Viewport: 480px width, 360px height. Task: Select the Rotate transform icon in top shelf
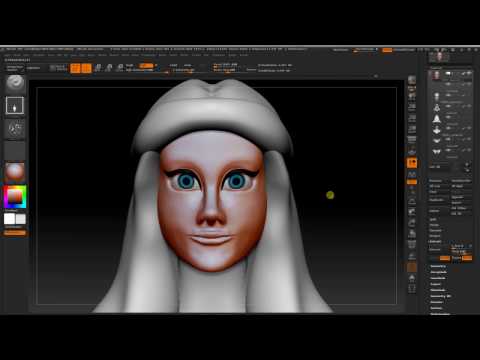(x=120, y=68)
